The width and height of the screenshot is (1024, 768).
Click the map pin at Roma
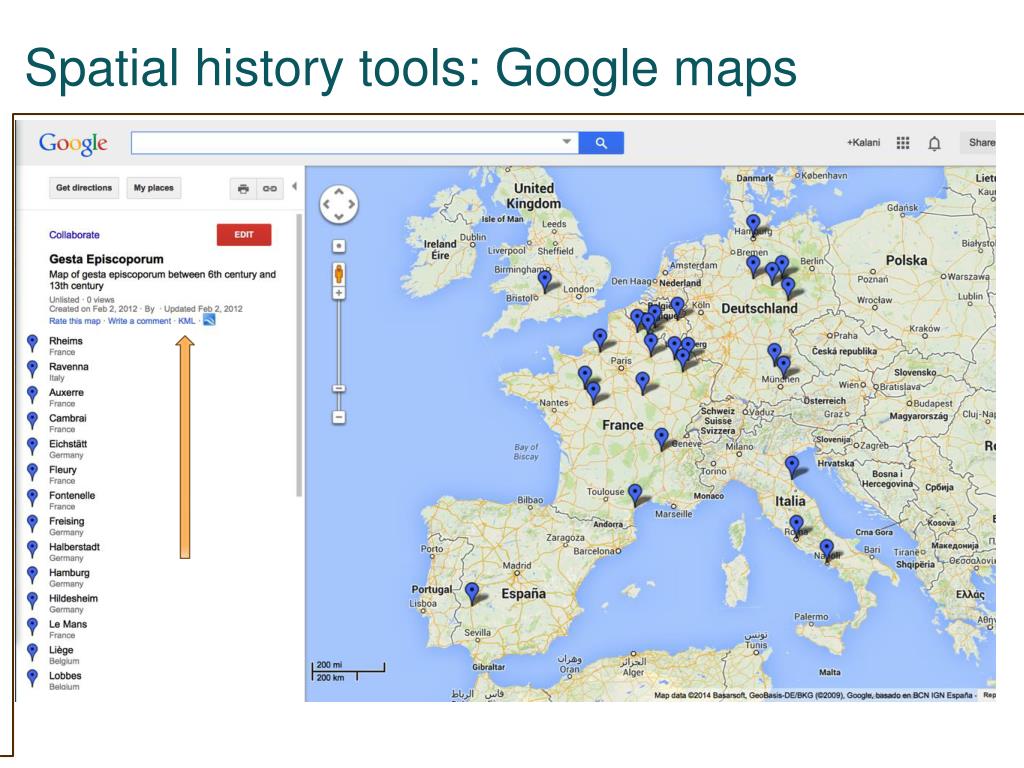796,526
